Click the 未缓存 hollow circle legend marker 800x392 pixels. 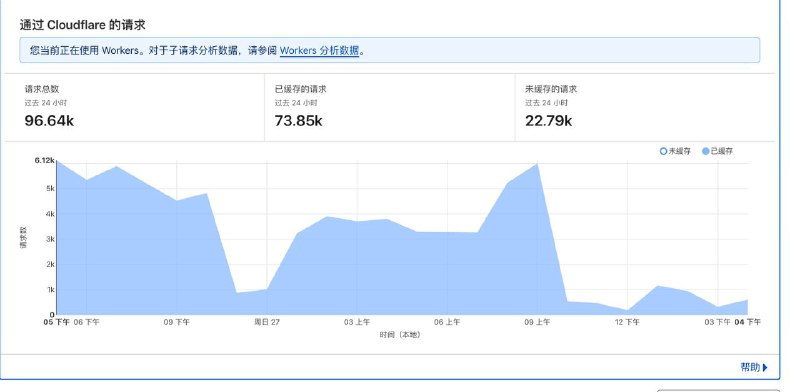point(663,151)
